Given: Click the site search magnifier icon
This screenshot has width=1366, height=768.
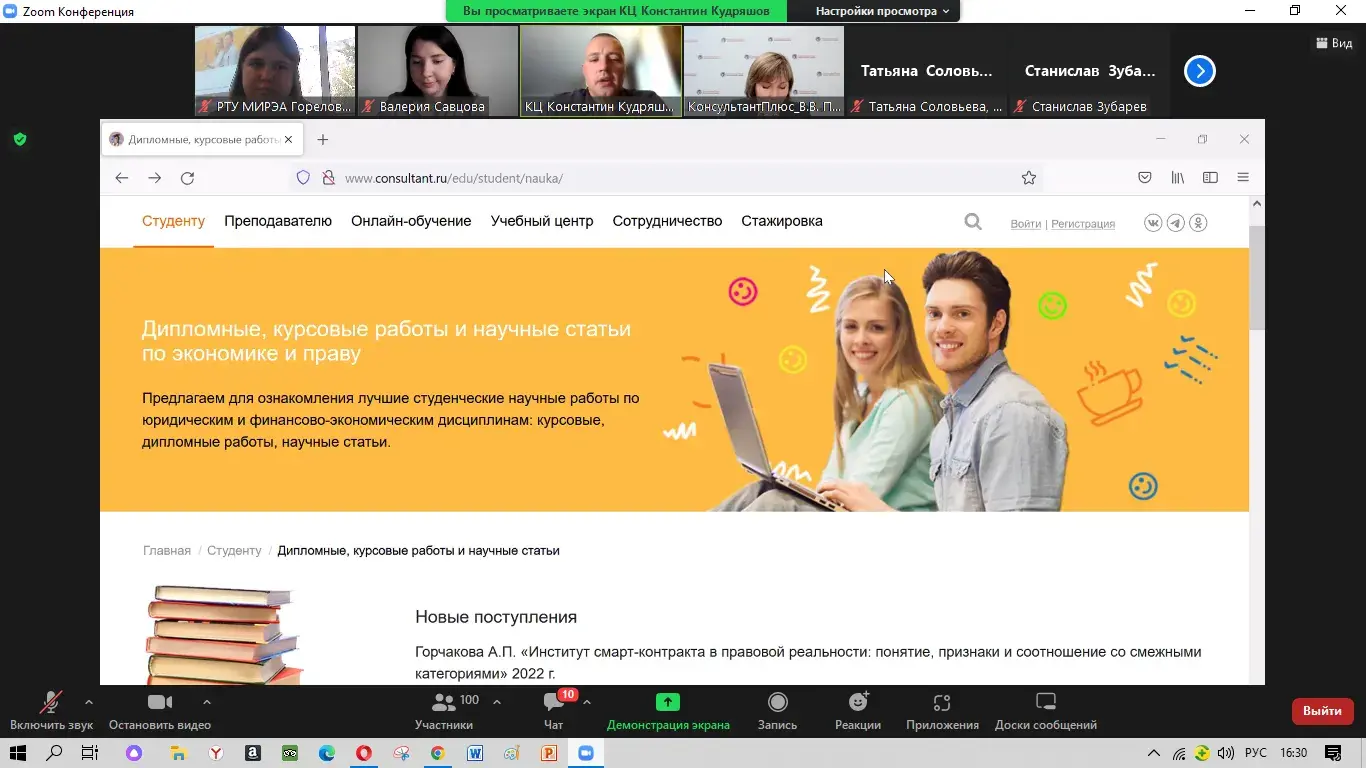Looking at the screenshot, I should 973,222.
